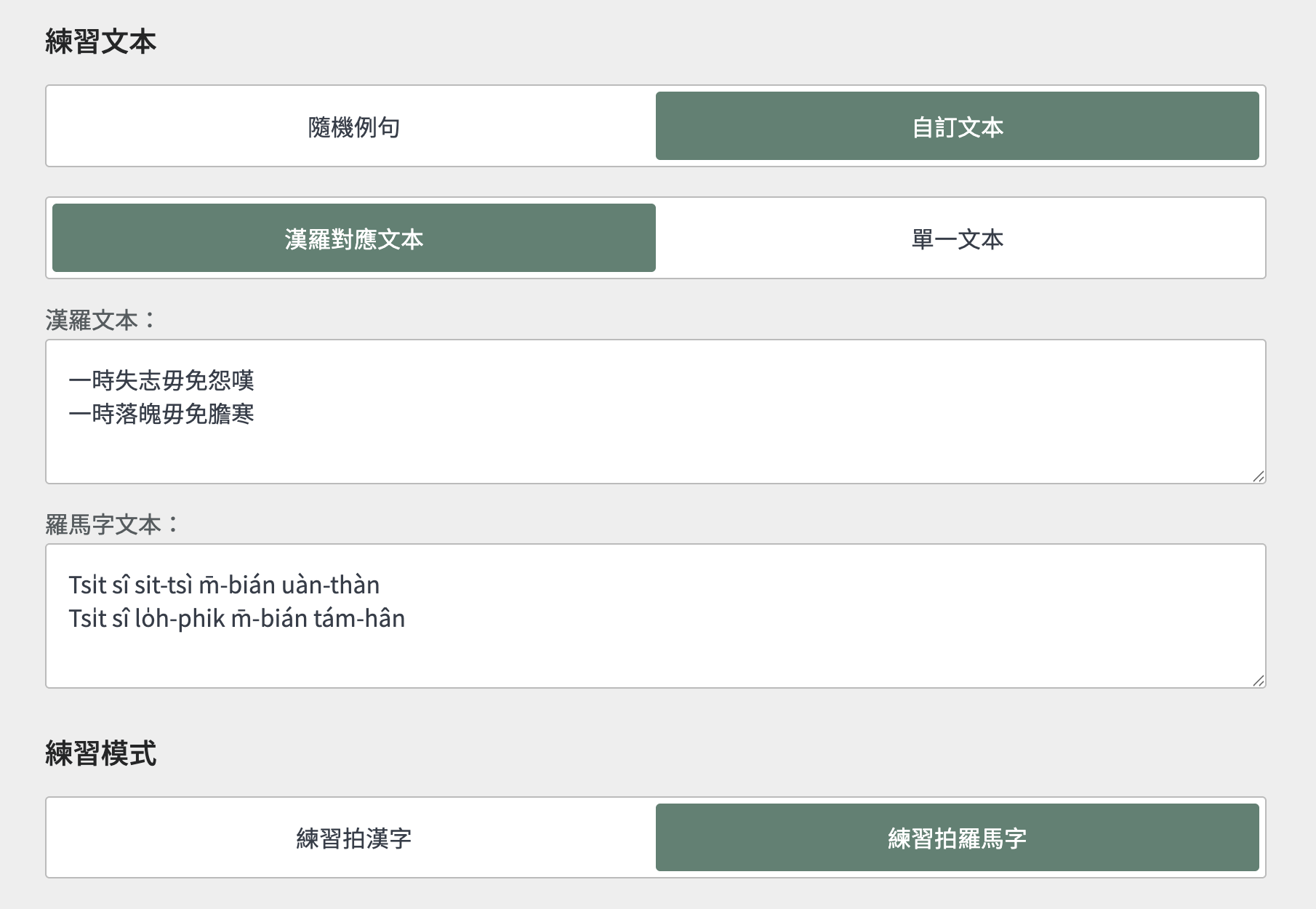Click the 練習模式 section heading

[x=100, y=753]
